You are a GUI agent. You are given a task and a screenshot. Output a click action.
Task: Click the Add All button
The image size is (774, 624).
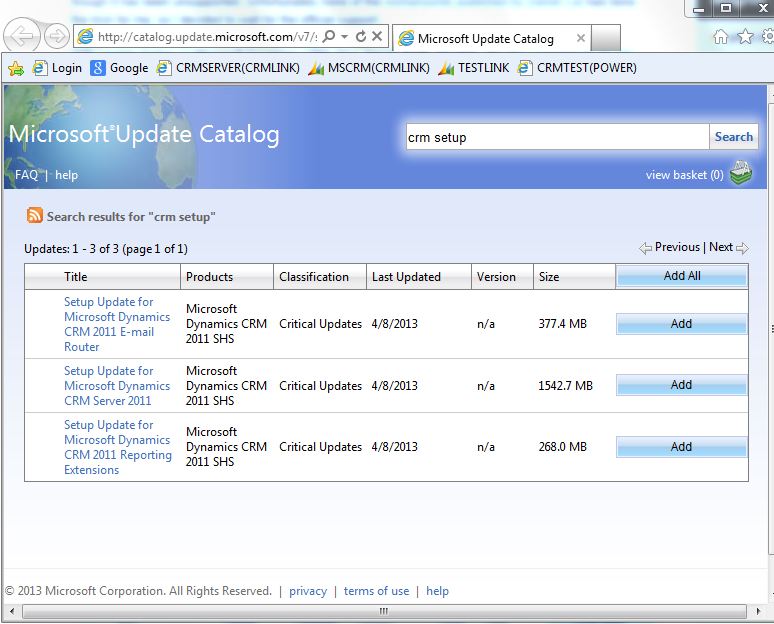click(682, 276)
